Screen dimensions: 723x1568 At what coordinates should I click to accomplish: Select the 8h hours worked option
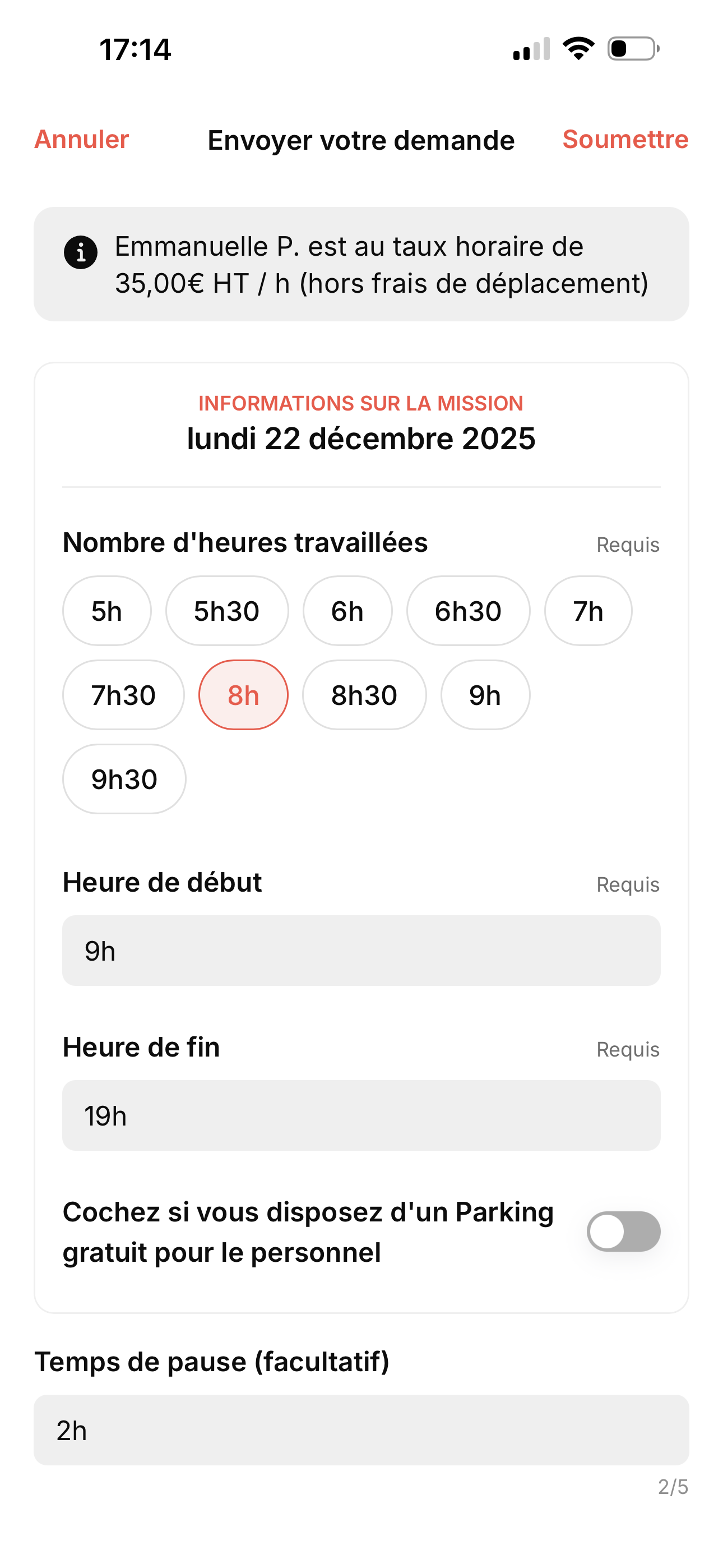tap(243, 694)
